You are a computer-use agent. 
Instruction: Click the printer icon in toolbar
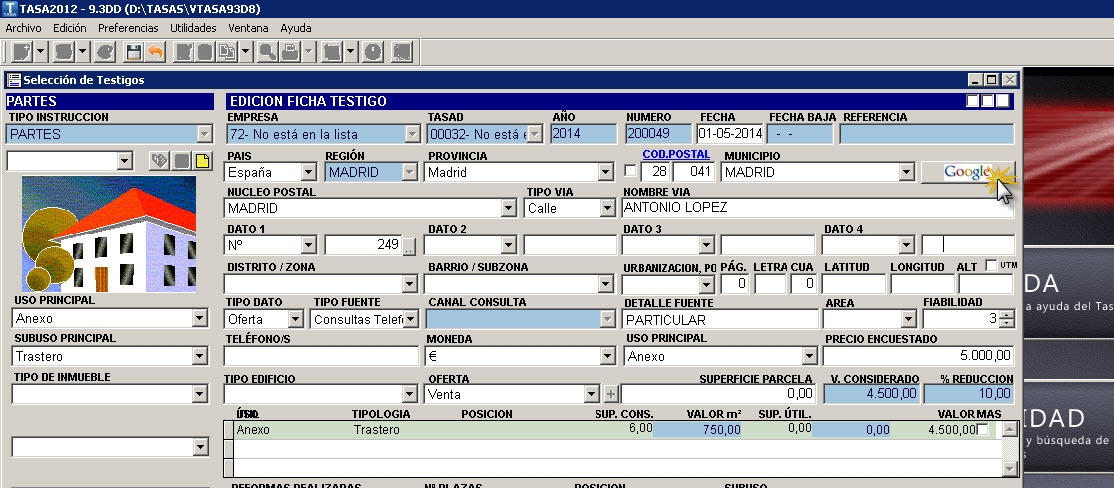(291, 52)
